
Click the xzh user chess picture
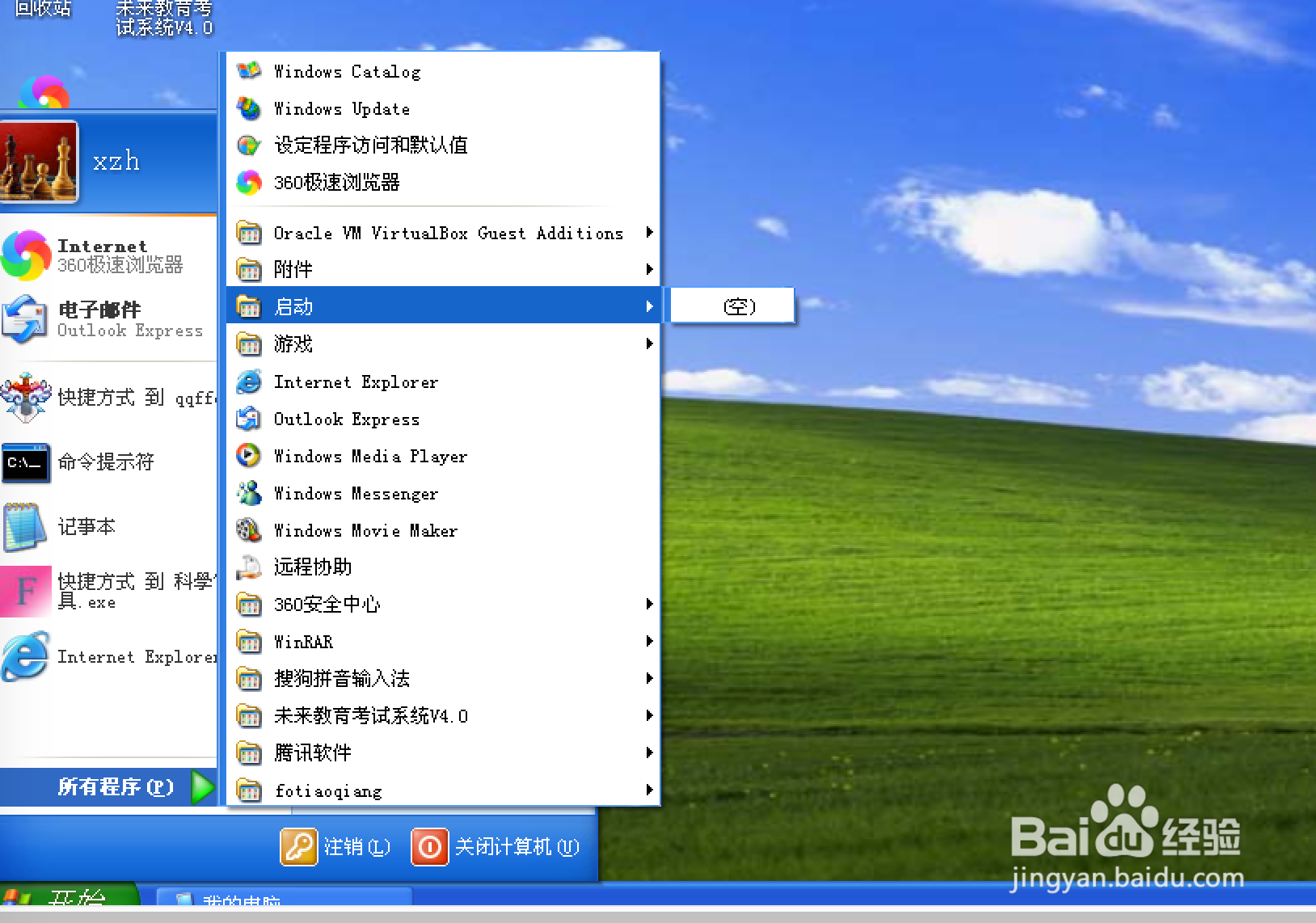click(x=39, y=162)
